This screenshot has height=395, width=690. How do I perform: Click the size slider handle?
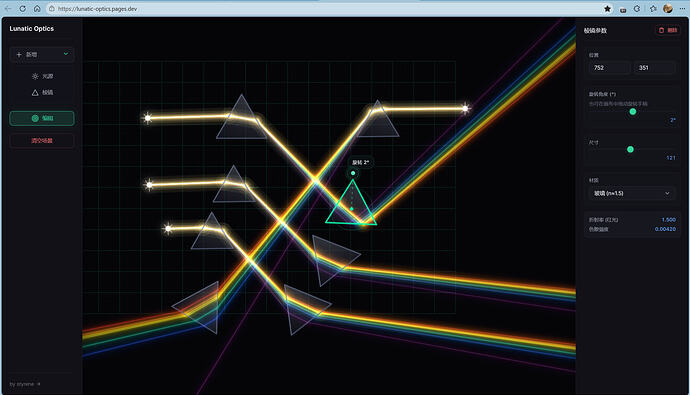point(630,150)
